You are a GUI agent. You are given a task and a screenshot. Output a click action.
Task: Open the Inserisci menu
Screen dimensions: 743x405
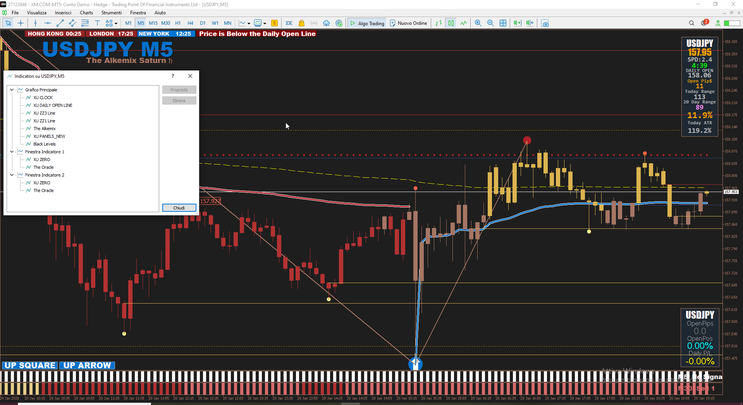pyautogui.click(x=63, y=13)
